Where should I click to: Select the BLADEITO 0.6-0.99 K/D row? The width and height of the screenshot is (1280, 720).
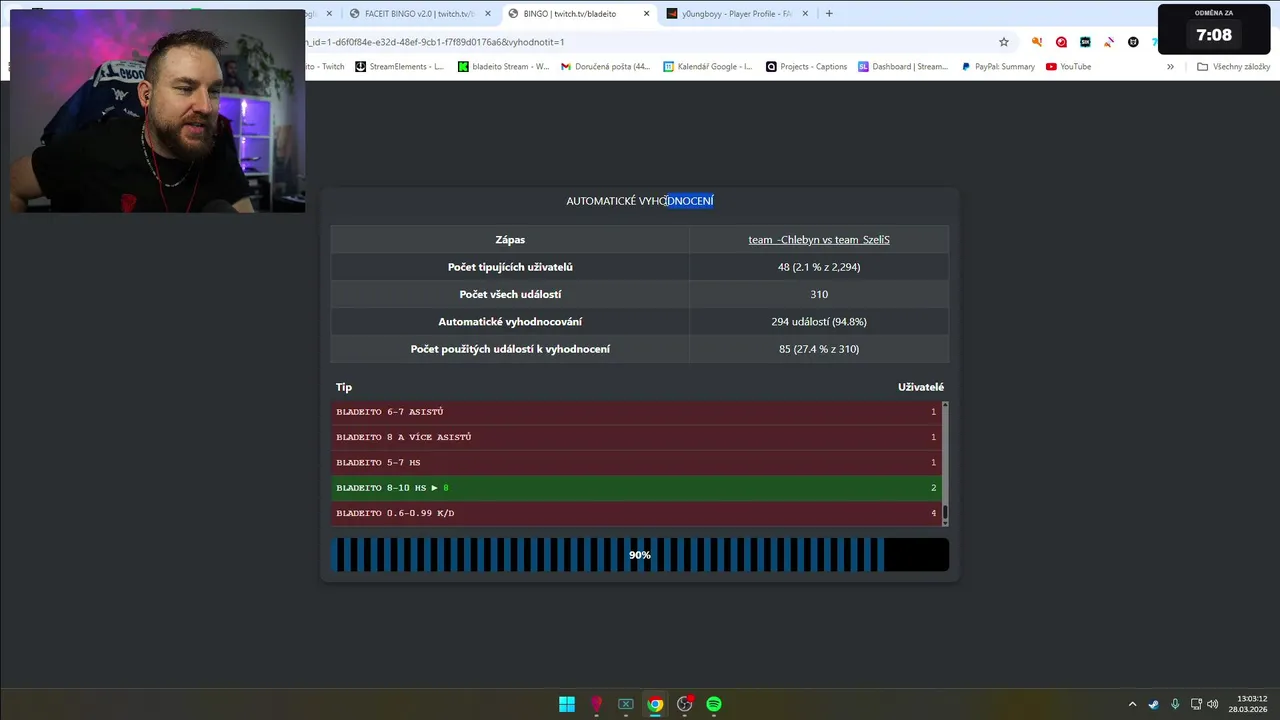pos(636,513)
